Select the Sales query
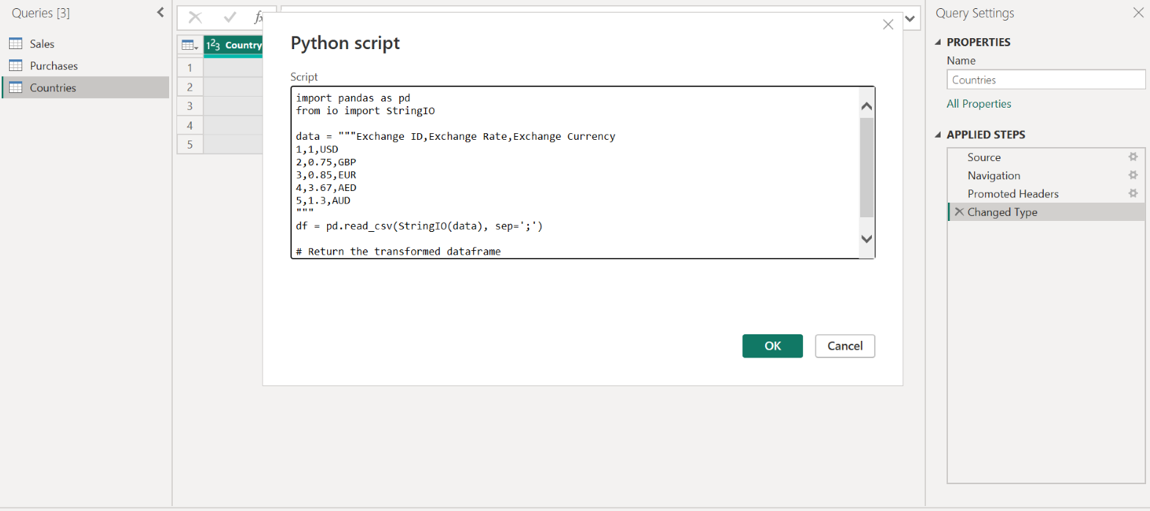This screenshot has height=511, width=1150. click(x=42, y=44)
